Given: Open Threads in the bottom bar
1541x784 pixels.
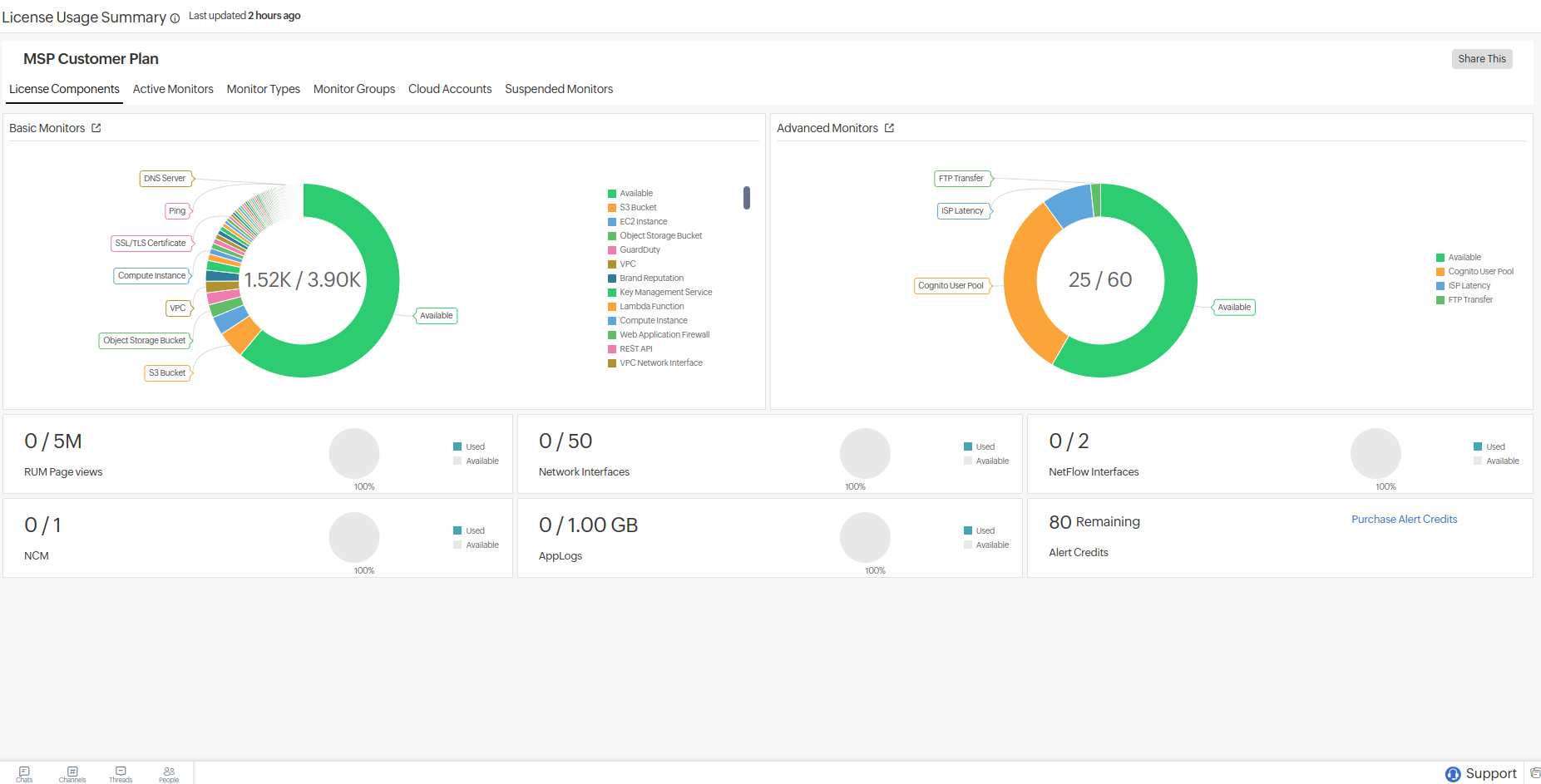Looking at the screenshot, I should [121, 774].
